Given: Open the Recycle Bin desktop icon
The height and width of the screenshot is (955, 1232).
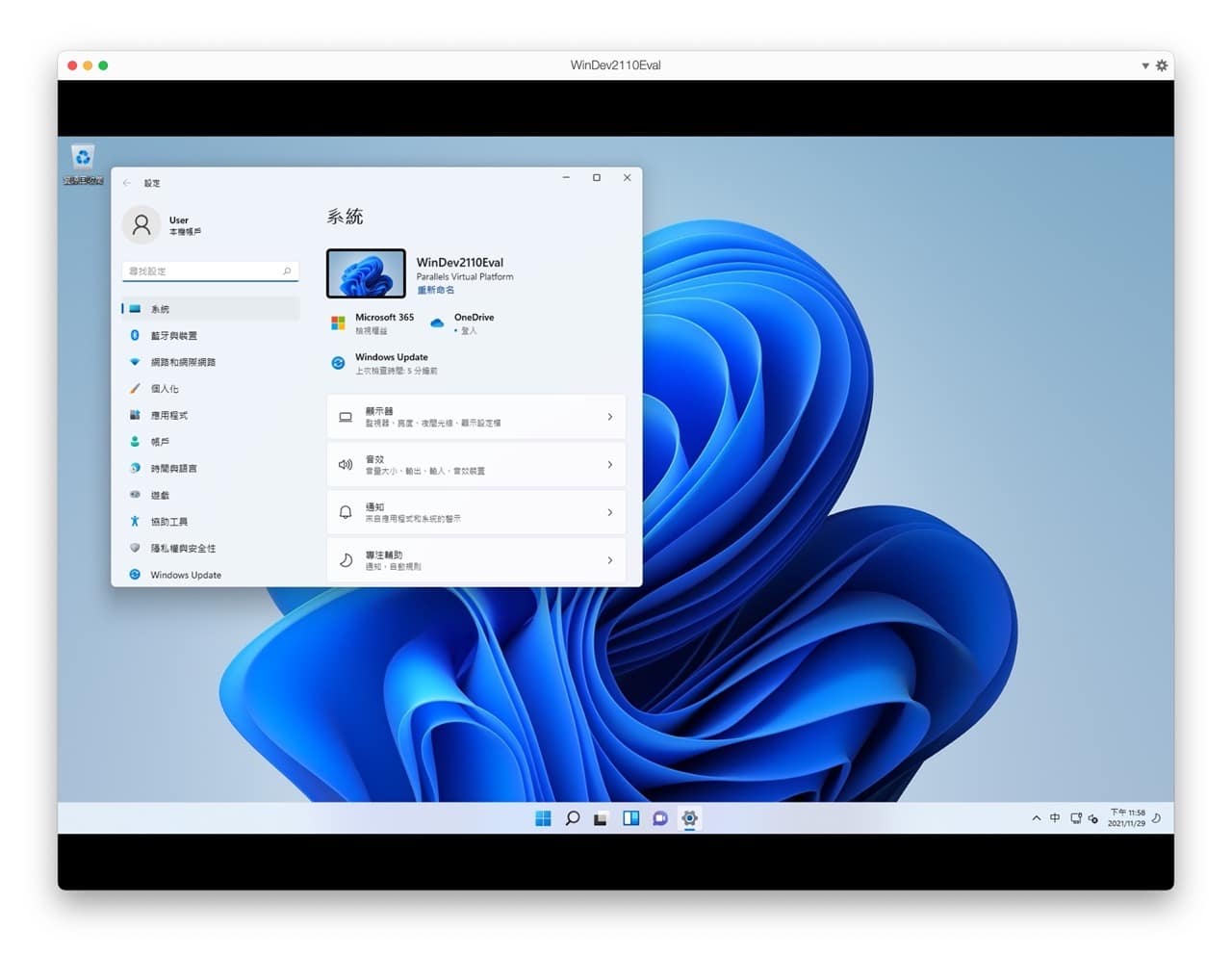Looking at the screenshot, I should tap(83, 165).
